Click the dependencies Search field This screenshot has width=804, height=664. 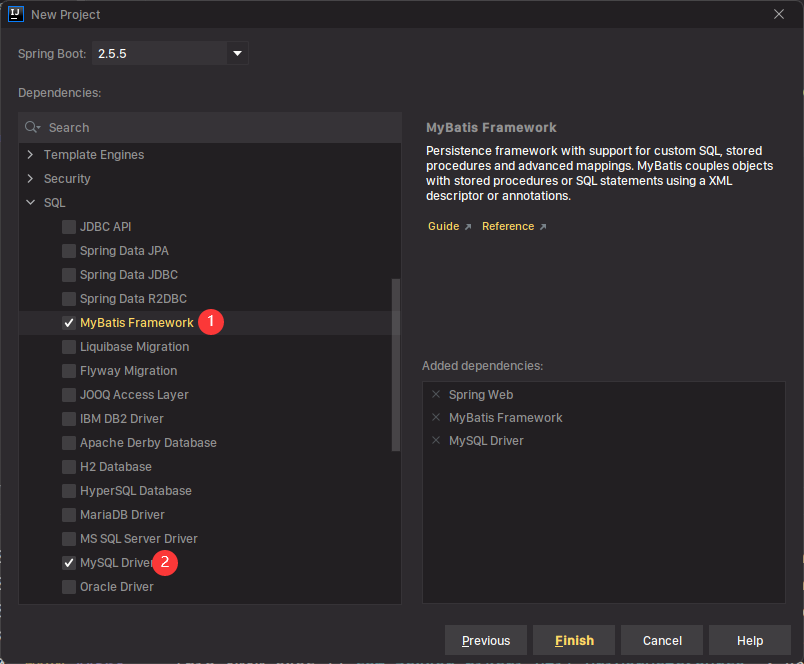210,127
